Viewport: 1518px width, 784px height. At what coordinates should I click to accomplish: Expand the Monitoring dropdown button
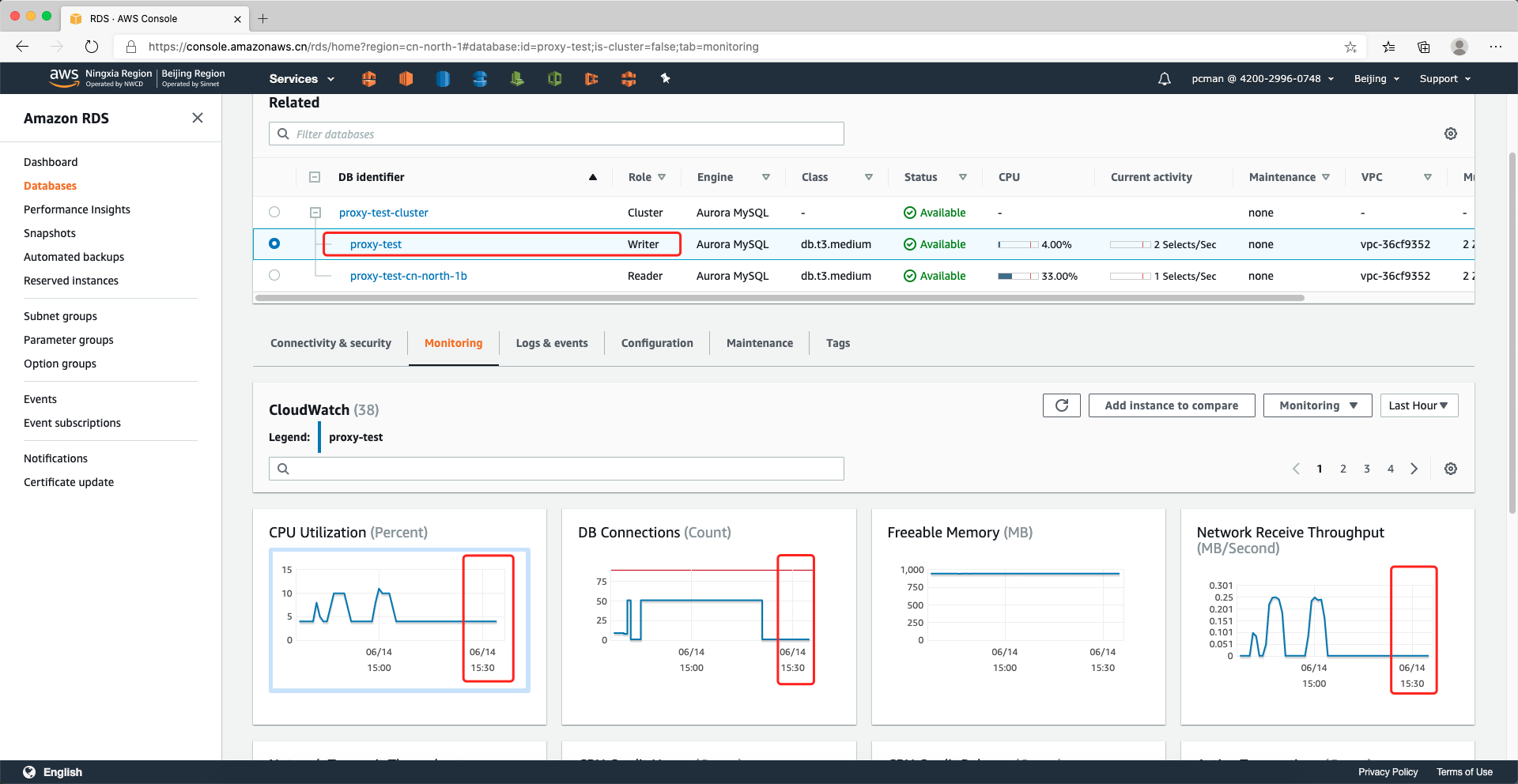[1317, 405]
